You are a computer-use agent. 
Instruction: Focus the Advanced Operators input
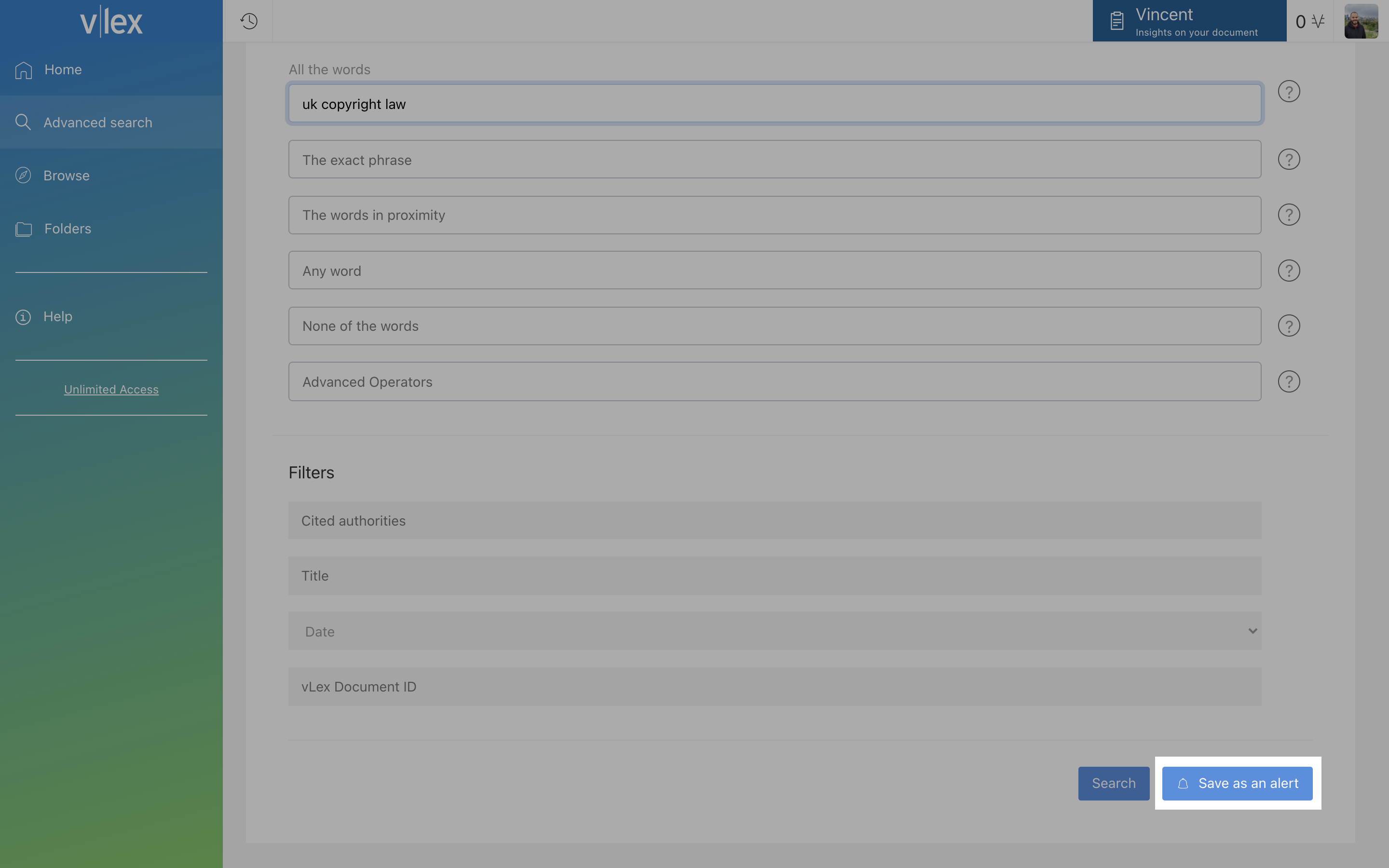pyautogui.click(x=775, y=381)
